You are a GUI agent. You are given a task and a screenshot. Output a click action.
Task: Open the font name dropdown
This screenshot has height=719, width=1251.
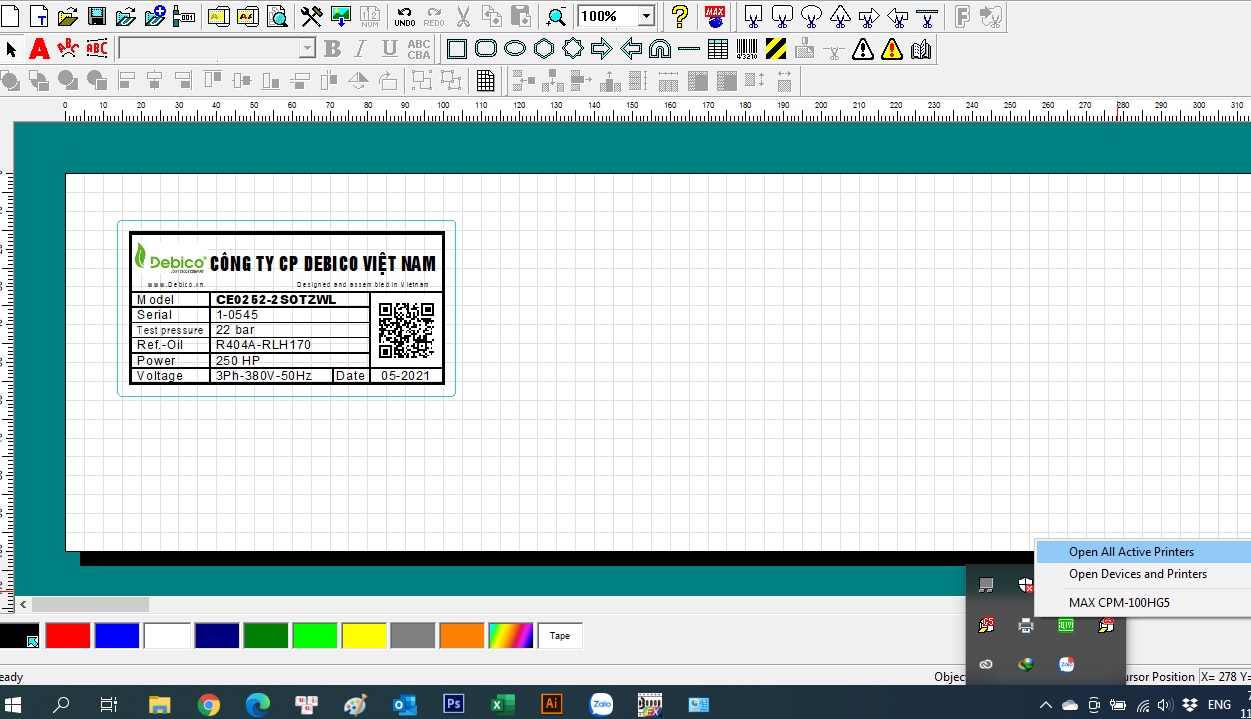coord(307,49)
